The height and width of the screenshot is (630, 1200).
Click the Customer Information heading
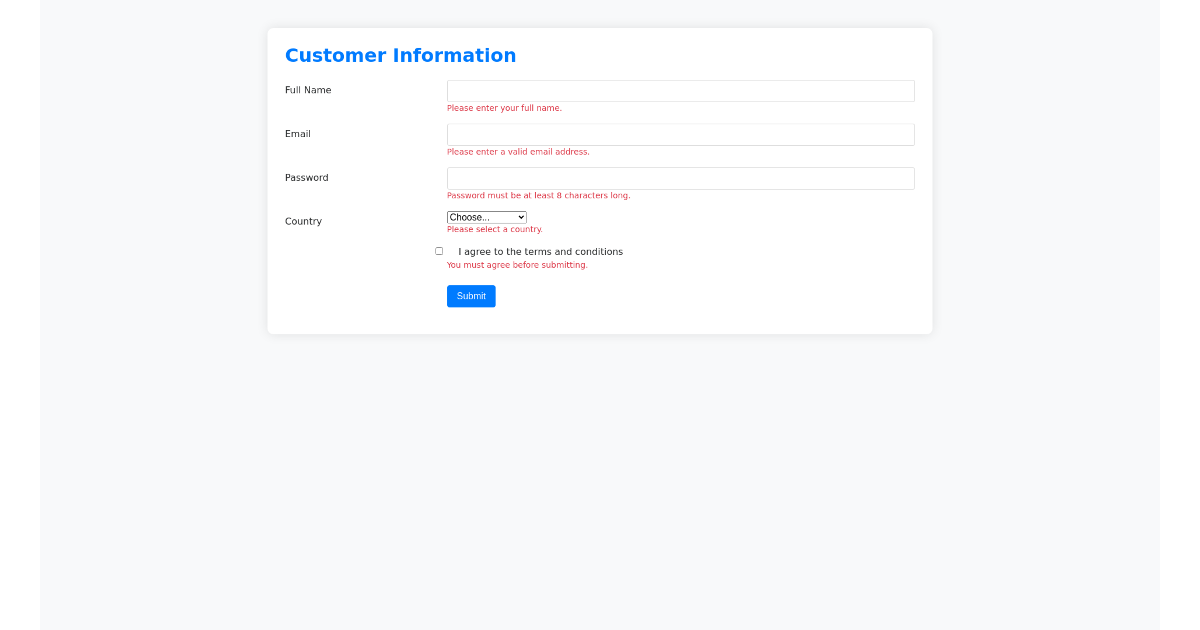[x=400, y=56]
